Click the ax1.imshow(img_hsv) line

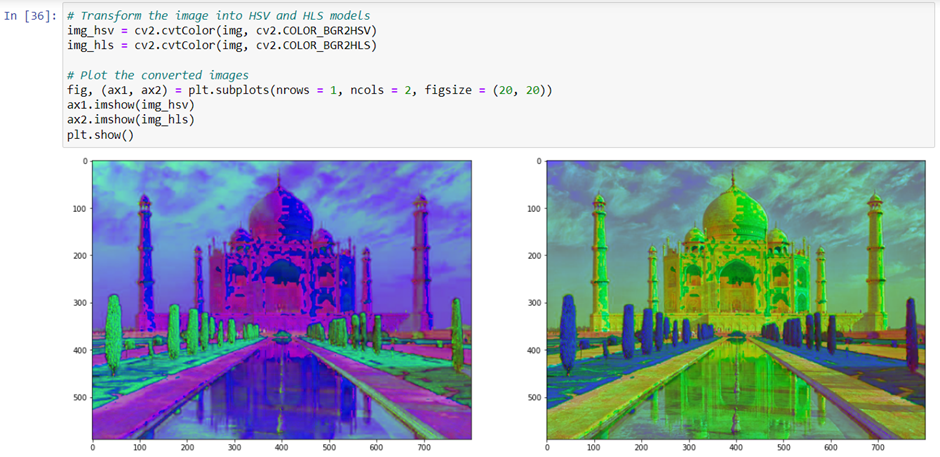pyautogui.click(x=132, y=106)
